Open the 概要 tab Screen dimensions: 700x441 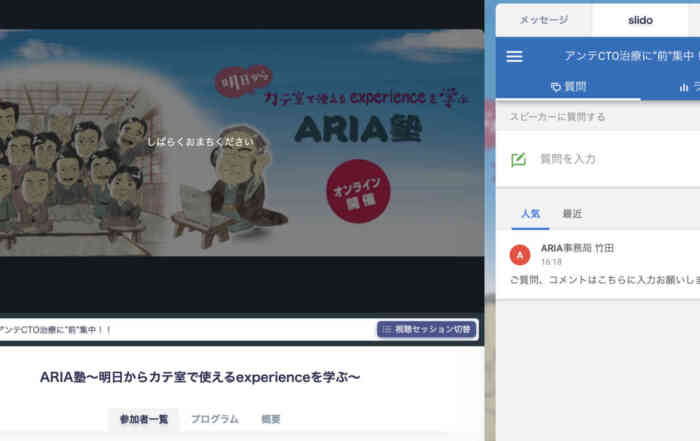pyautogui.click(x=271, y=419)
